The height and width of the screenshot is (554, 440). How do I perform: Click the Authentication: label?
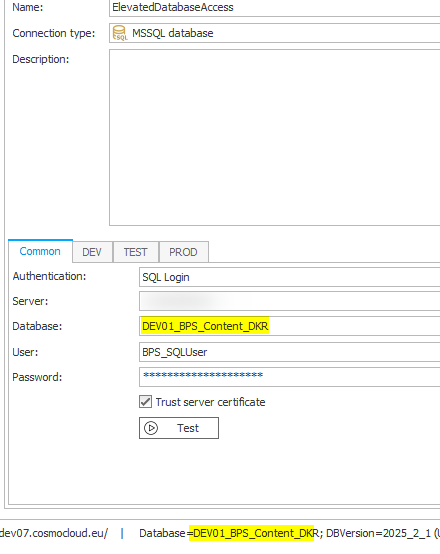point(49,276)
